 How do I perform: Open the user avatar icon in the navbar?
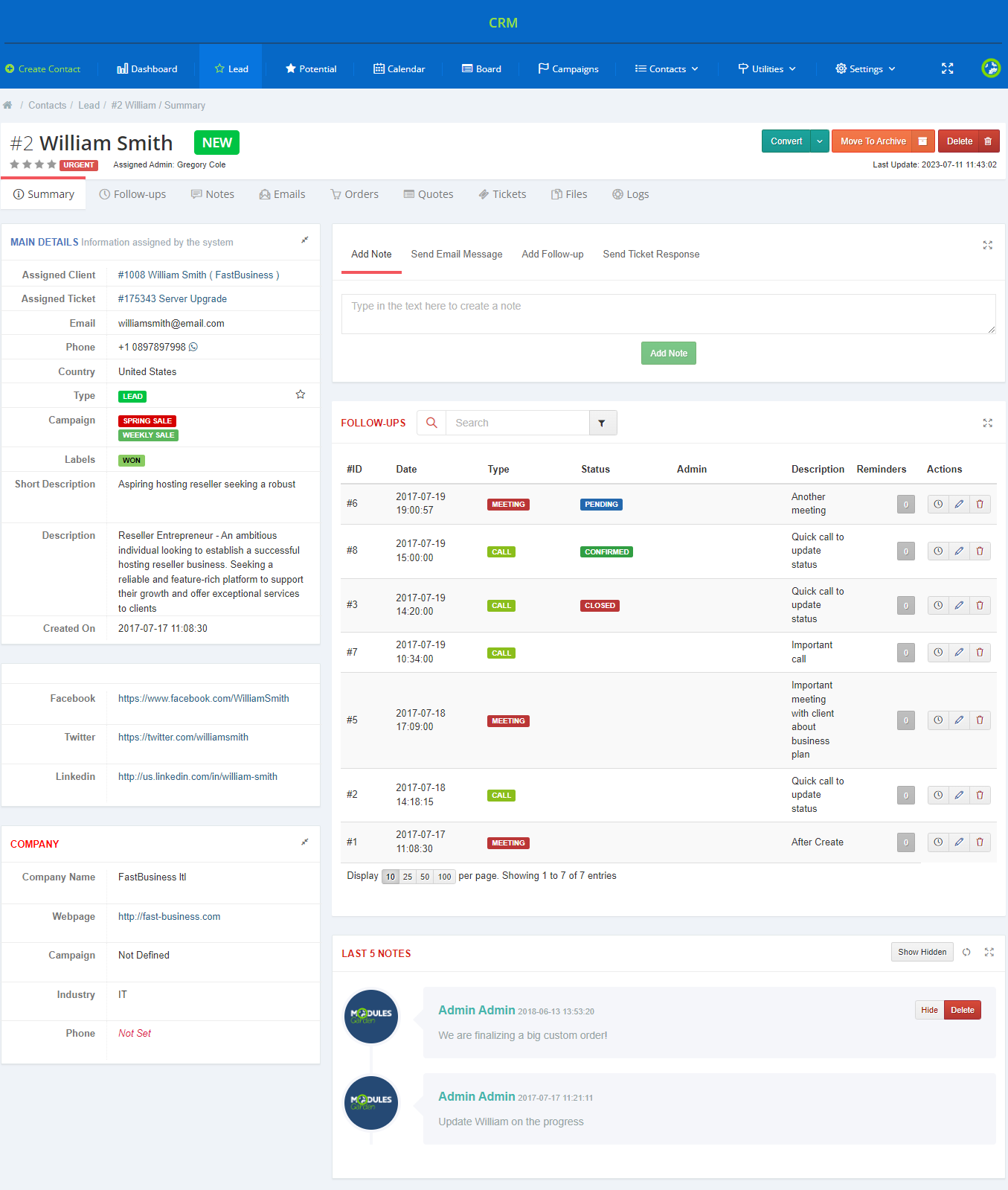pos(991,68)
